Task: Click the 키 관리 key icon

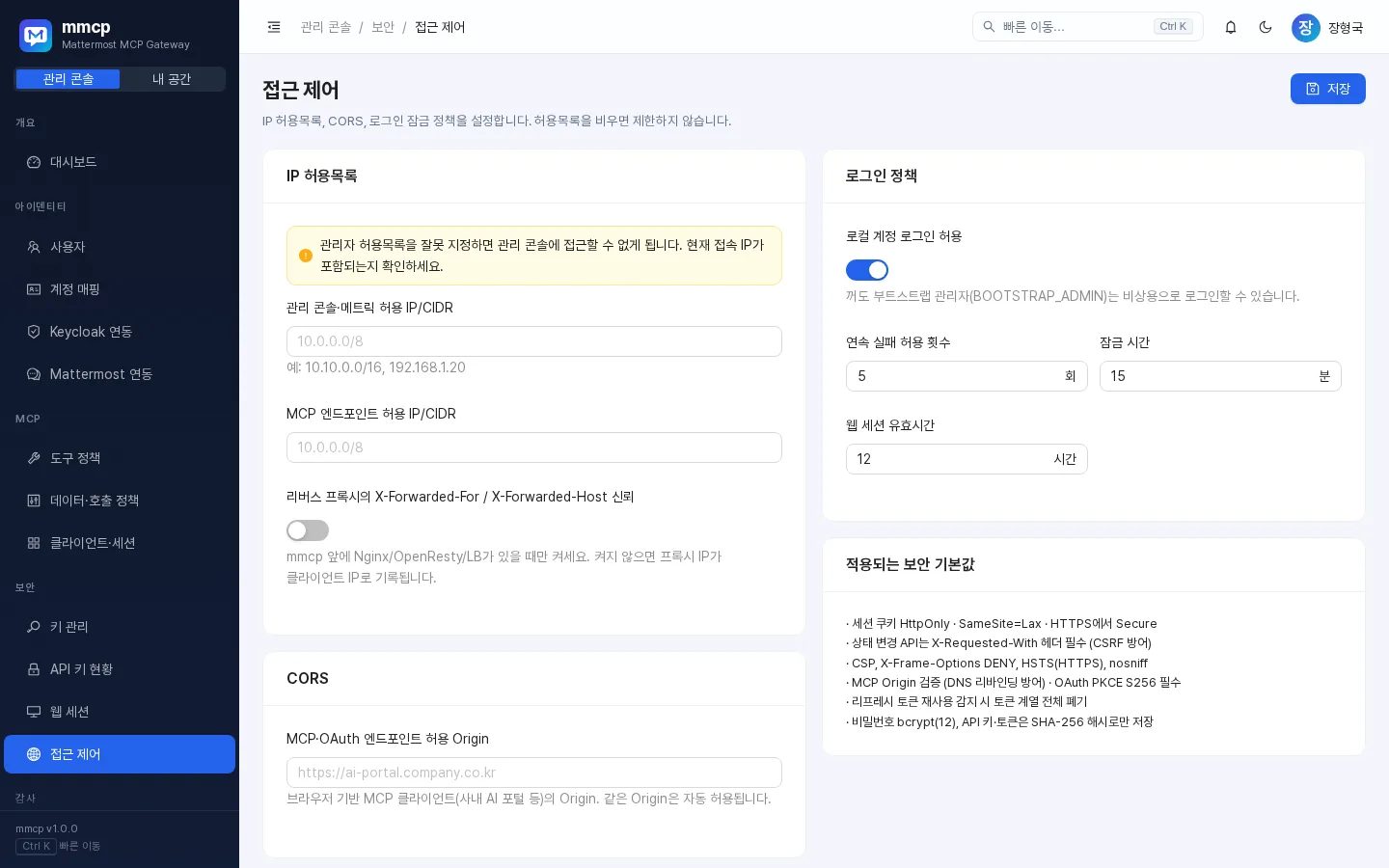Action: 34,627
